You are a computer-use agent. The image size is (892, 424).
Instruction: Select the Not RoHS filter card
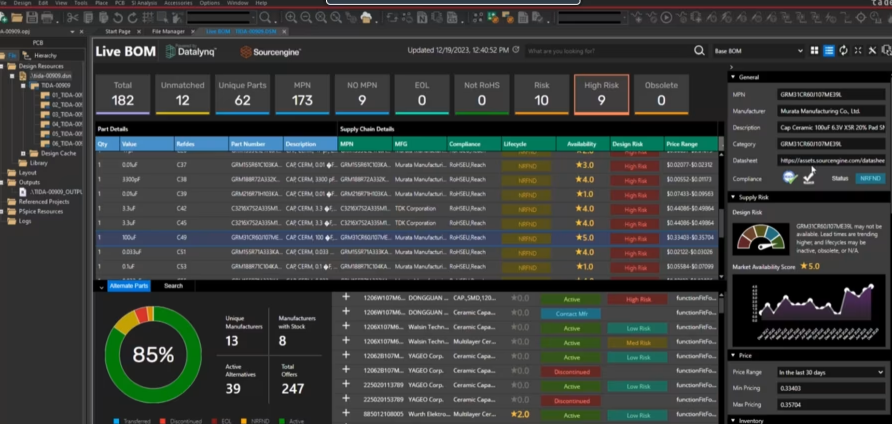click(482, 94)
